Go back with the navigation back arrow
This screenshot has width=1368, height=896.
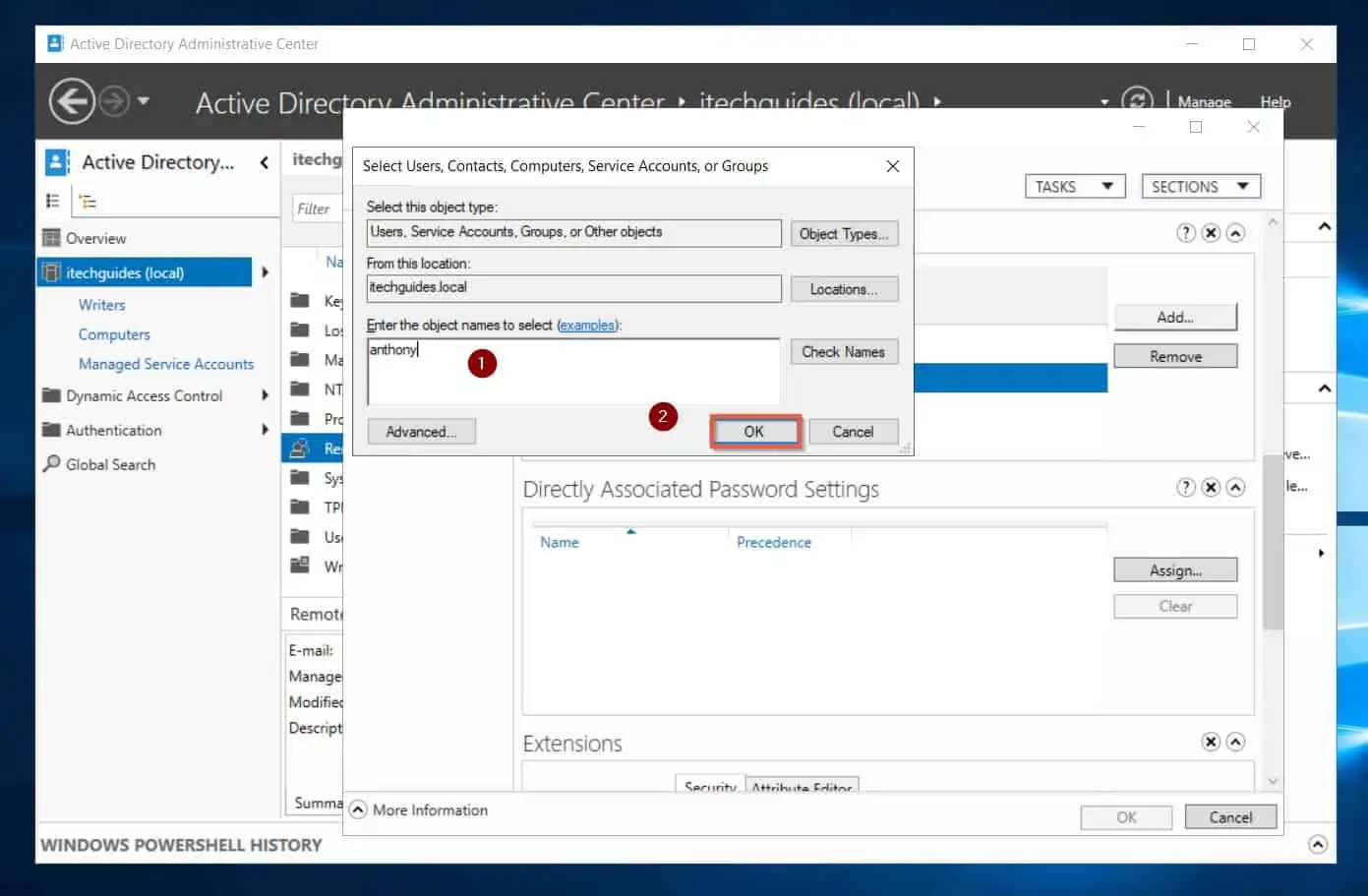(x=72, y=102)
